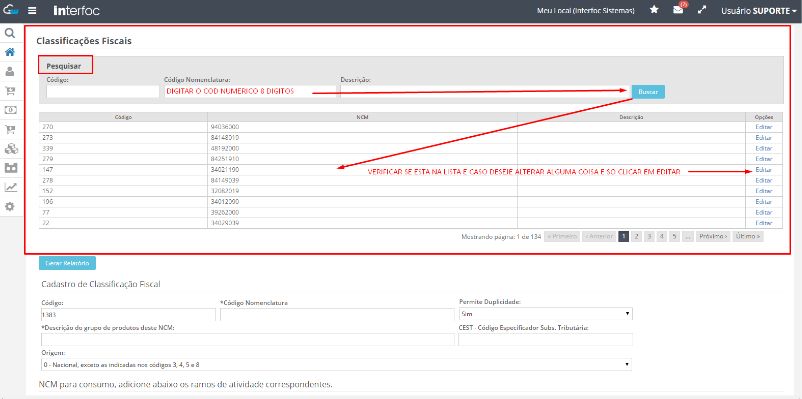Click Editar for NCM 94036000 row
Screen dimensions: 802x399
[x=763, y=127]
